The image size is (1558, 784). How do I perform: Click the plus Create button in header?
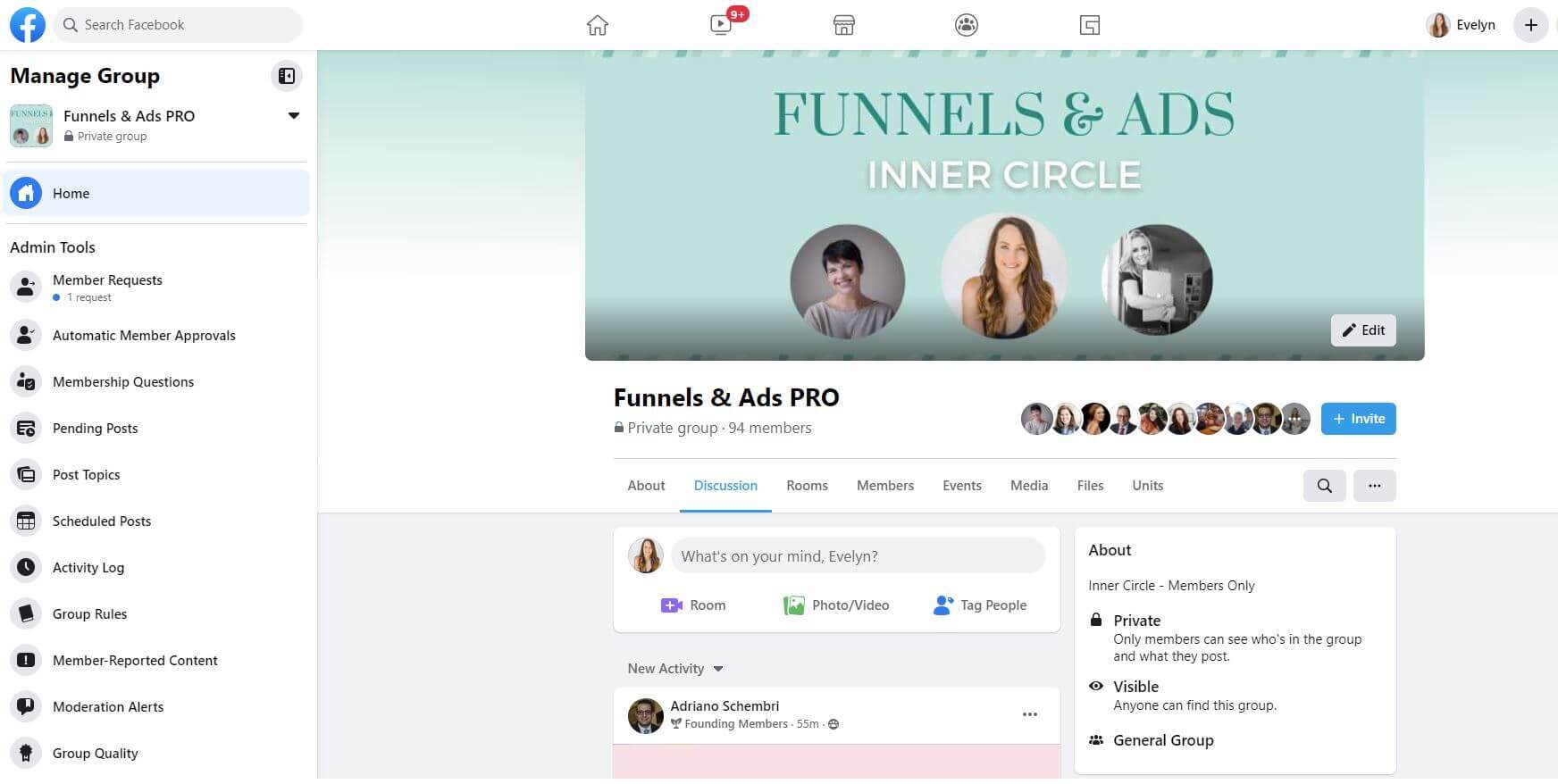(1530, 25)
